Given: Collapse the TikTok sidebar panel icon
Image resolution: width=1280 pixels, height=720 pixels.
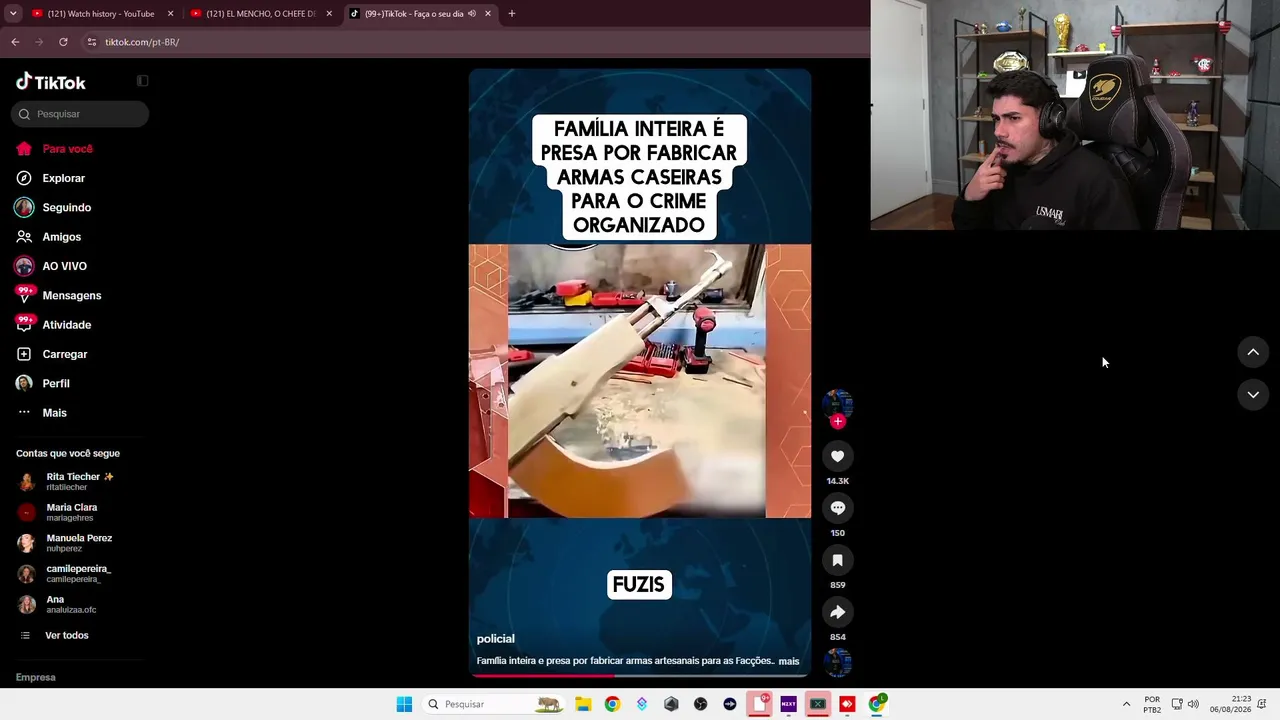Looking at the screenshot, I should pos(142,81).
